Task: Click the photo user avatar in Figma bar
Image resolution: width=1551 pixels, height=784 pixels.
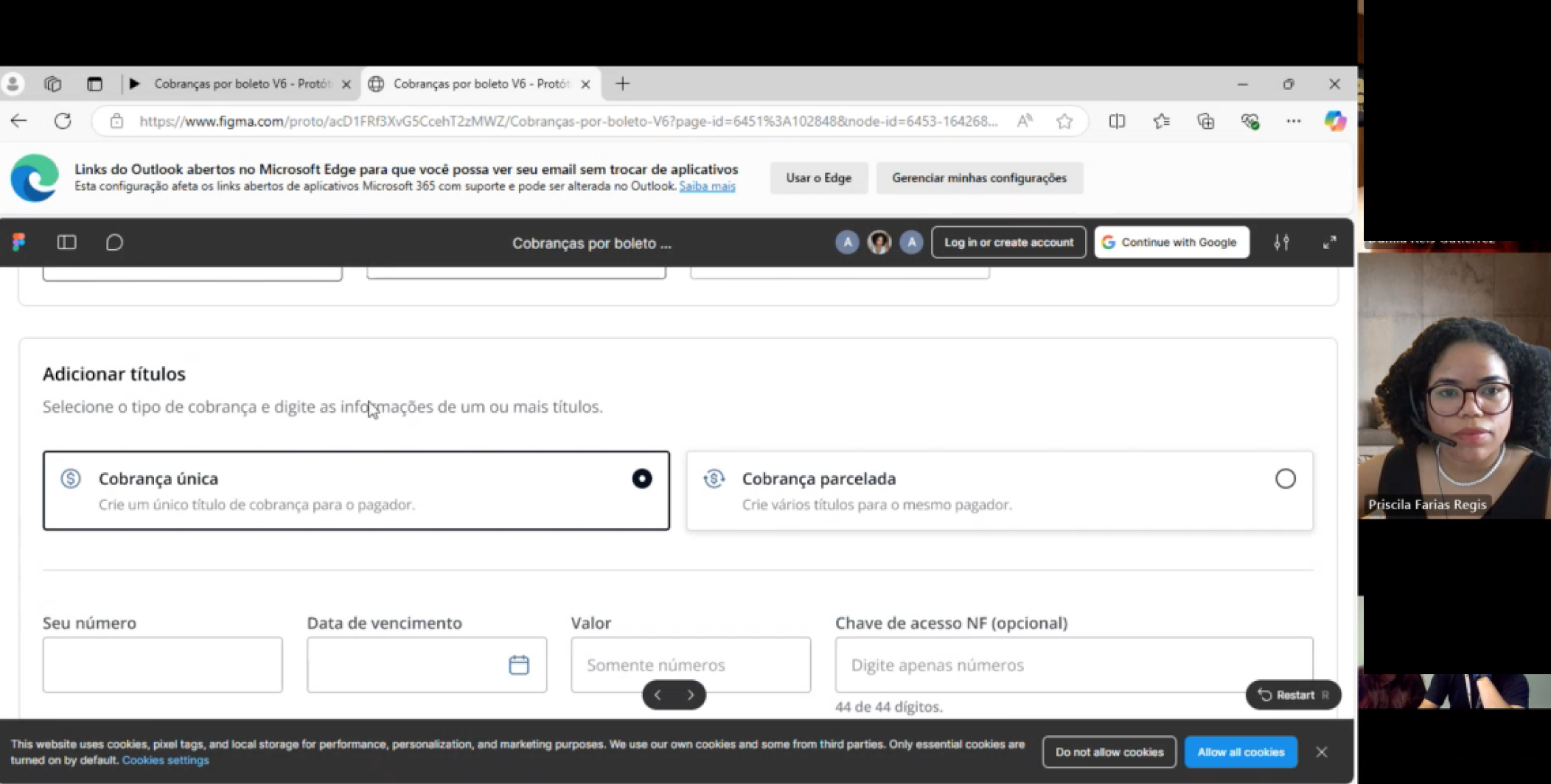Action: tap(879, 242)
